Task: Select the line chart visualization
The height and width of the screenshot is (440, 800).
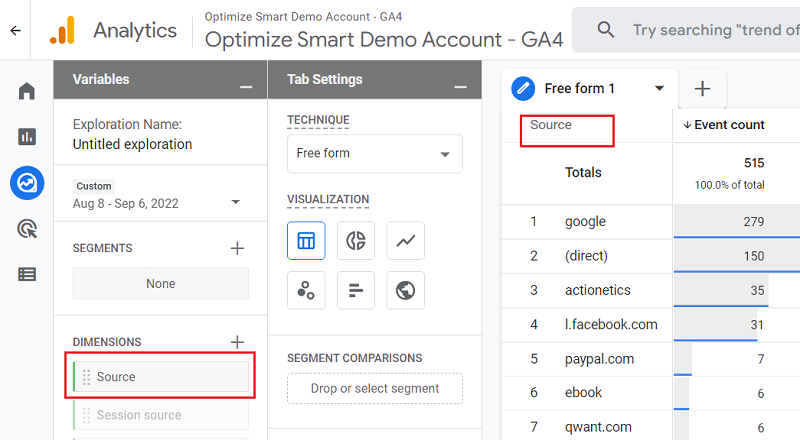Action: point(406,240)
